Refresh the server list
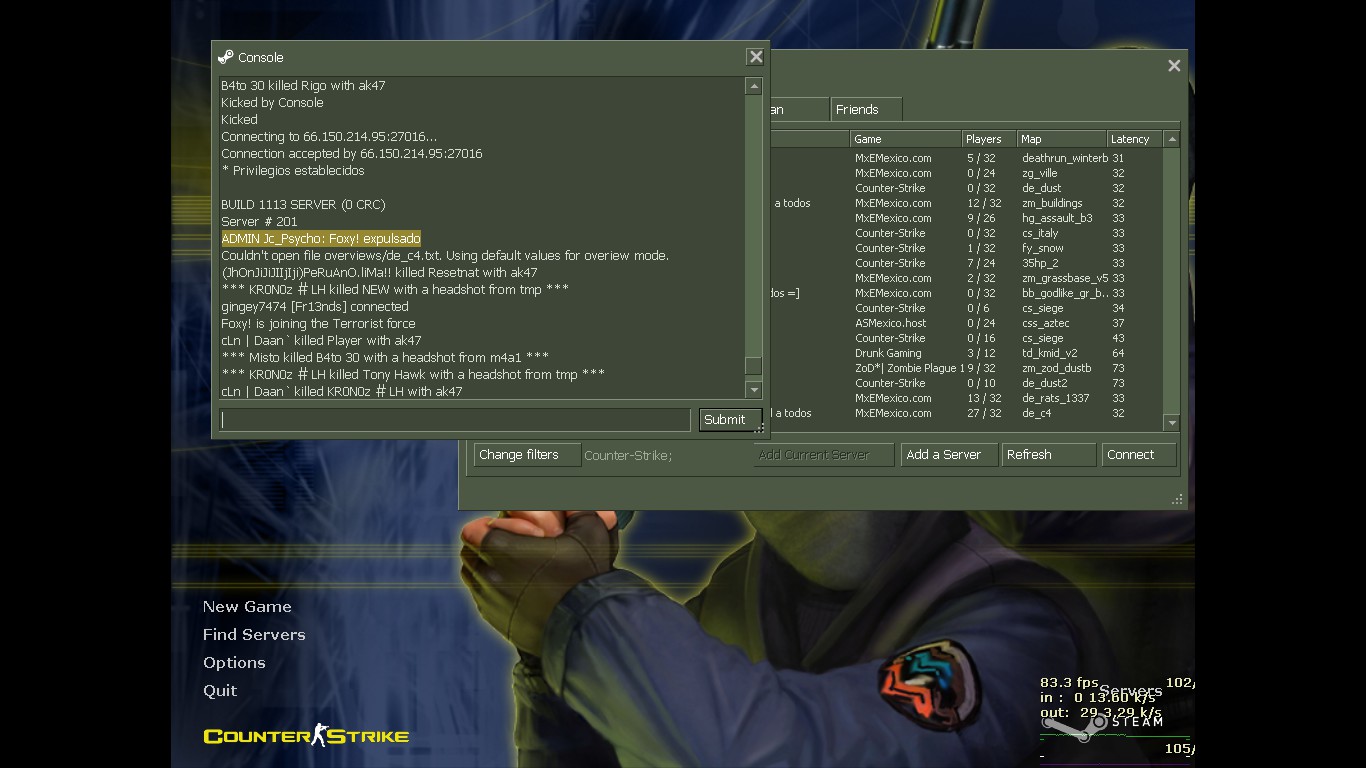The image size is (1366, 768). (x=1049, y=455)
